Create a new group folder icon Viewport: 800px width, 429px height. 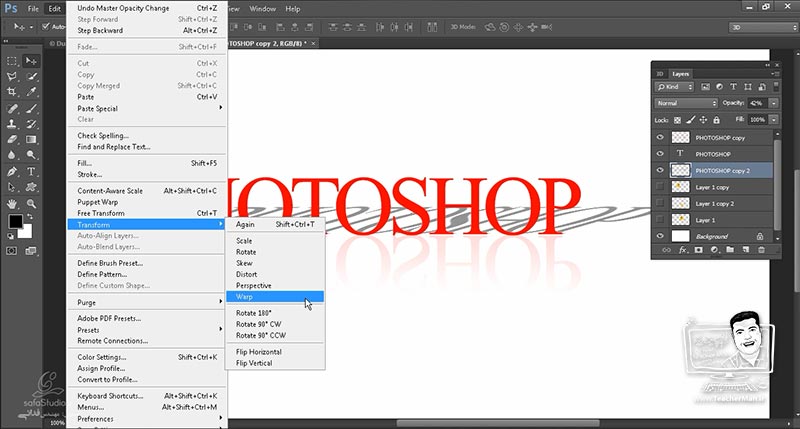730,250
